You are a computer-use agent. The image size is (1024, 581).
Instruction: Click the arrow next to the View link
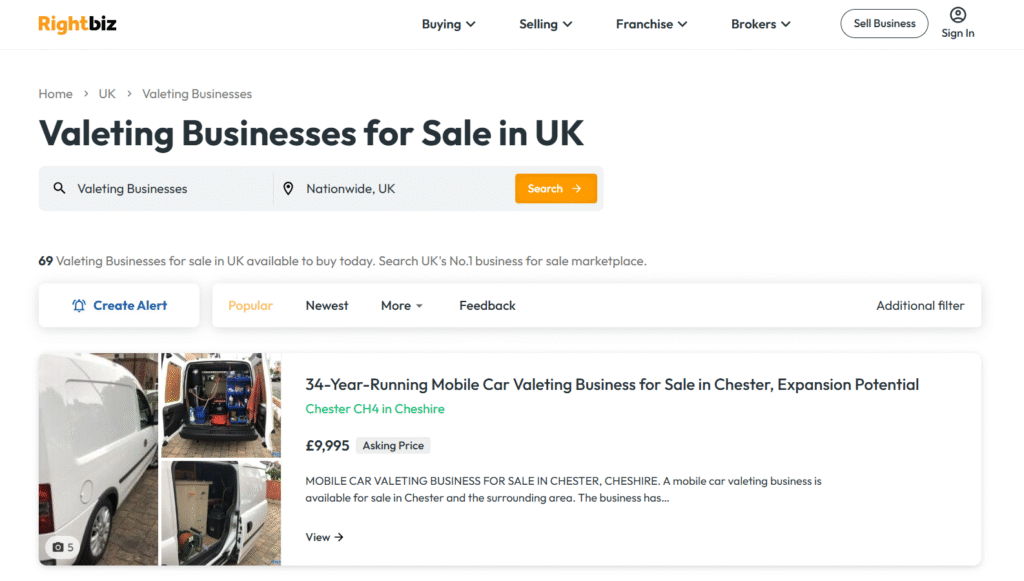point(340,537)
